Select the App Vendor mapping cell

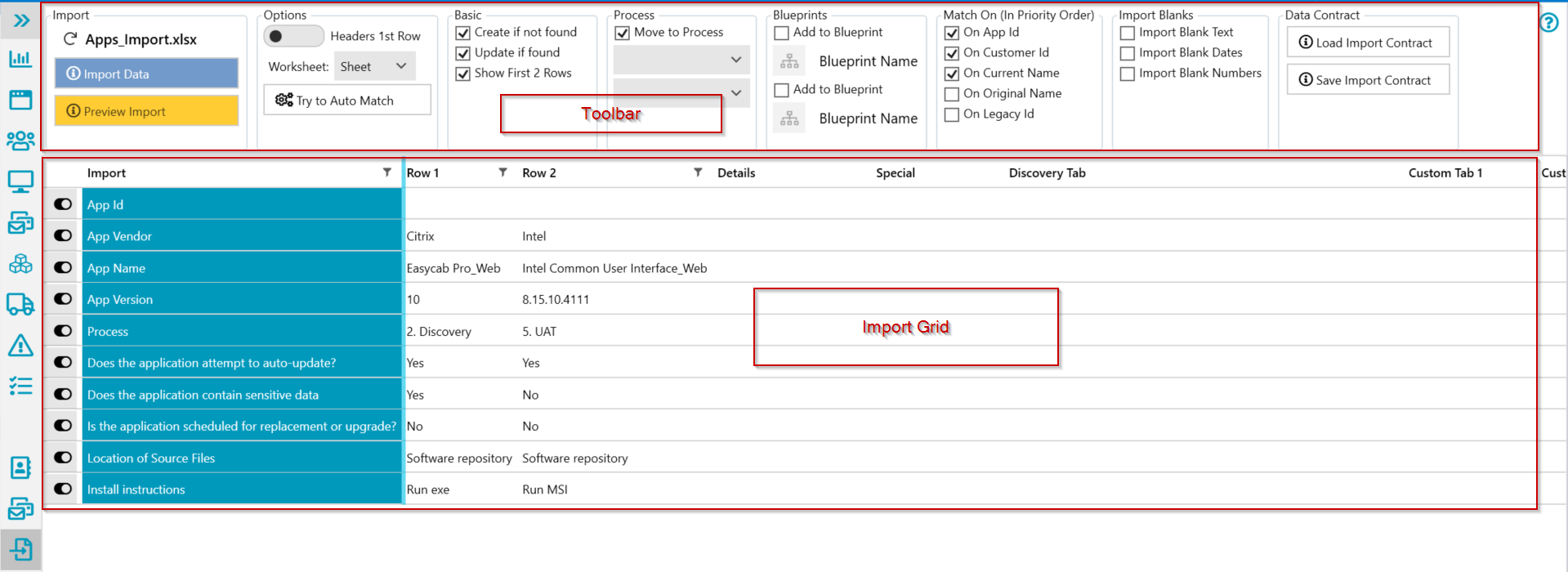(x=242, y=236)
